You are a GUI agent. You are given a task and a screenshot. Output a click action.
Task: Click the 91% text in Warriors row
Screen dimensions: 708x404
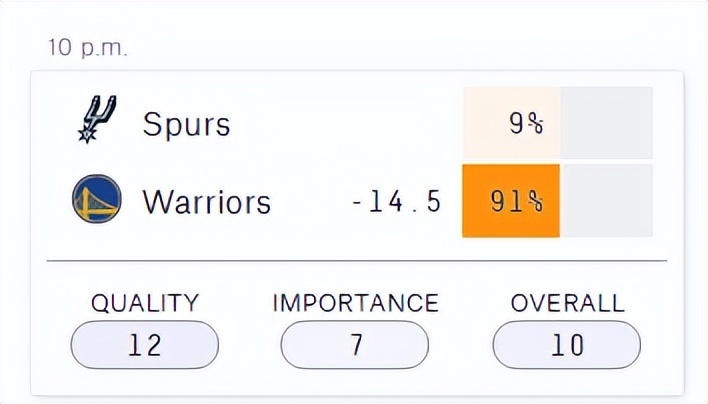(x=517, y=201)
